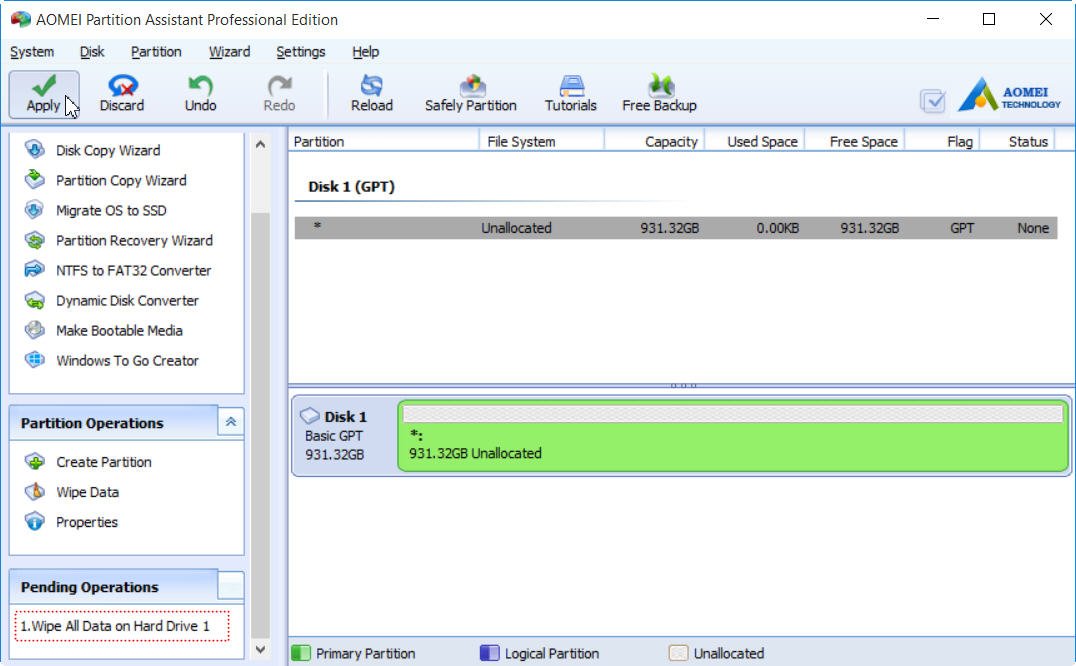1076x666 pixels.
Task: Open the Partition menu
Action: pos(156,52)
